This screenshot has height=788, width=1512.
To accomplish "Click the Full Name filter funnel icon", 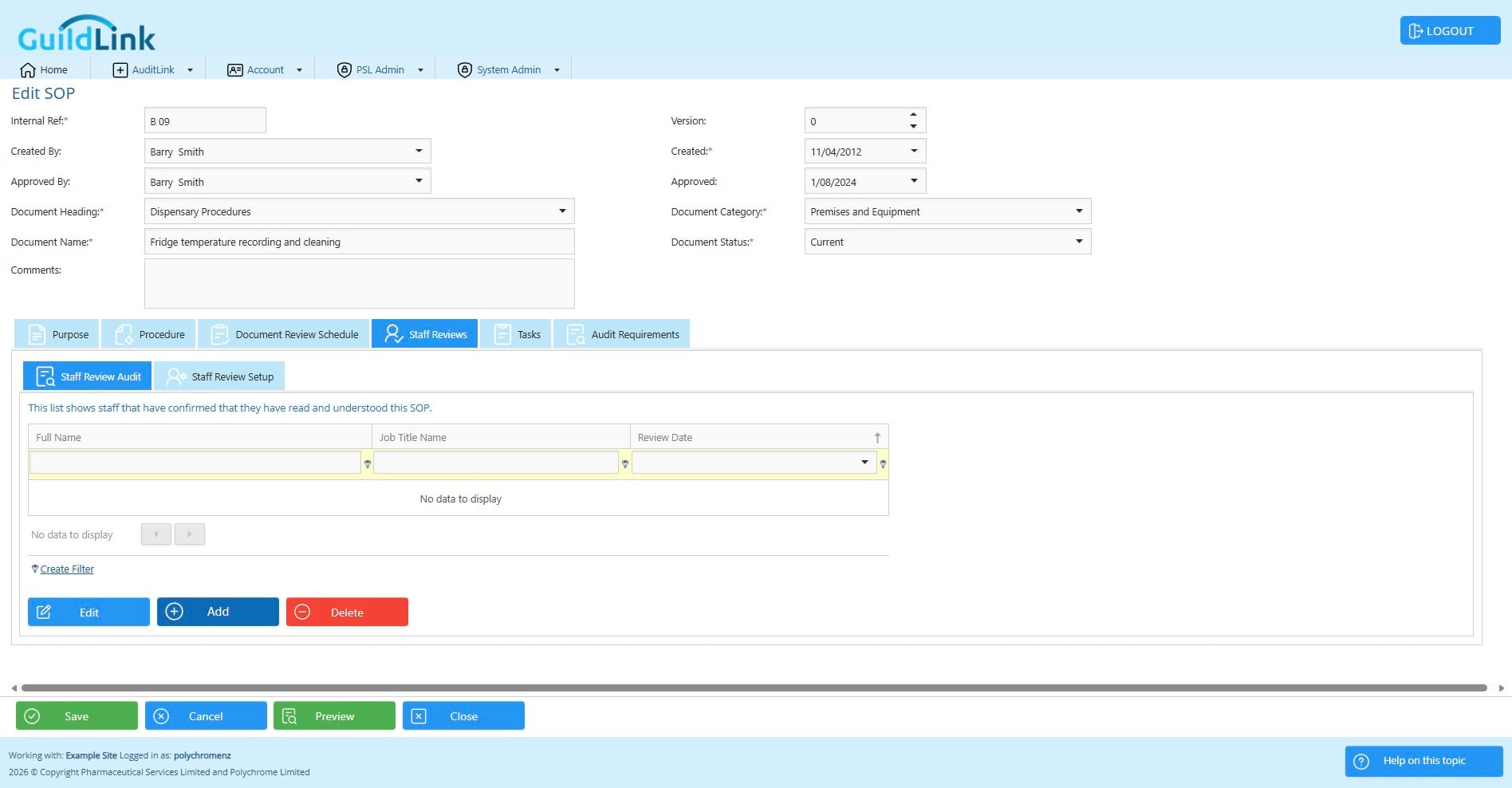I will pos(368,463).
